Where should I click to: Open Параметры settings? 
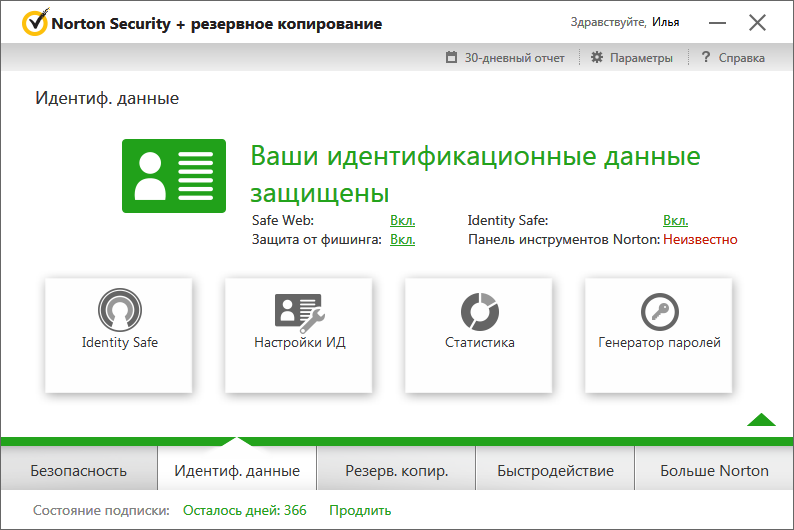tap(641, 58)
